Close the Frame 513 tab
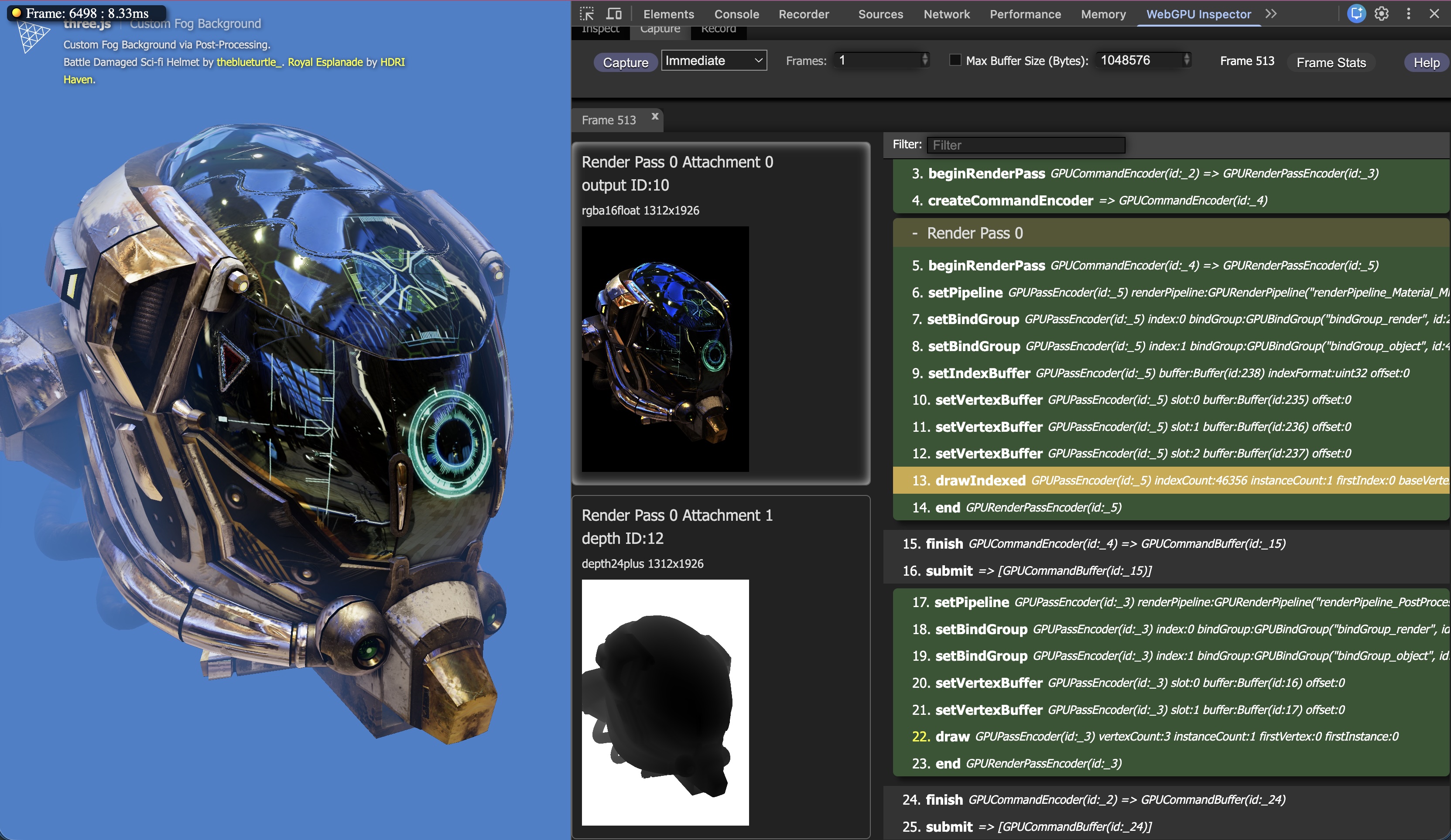1451x840 pixels. 655,116
